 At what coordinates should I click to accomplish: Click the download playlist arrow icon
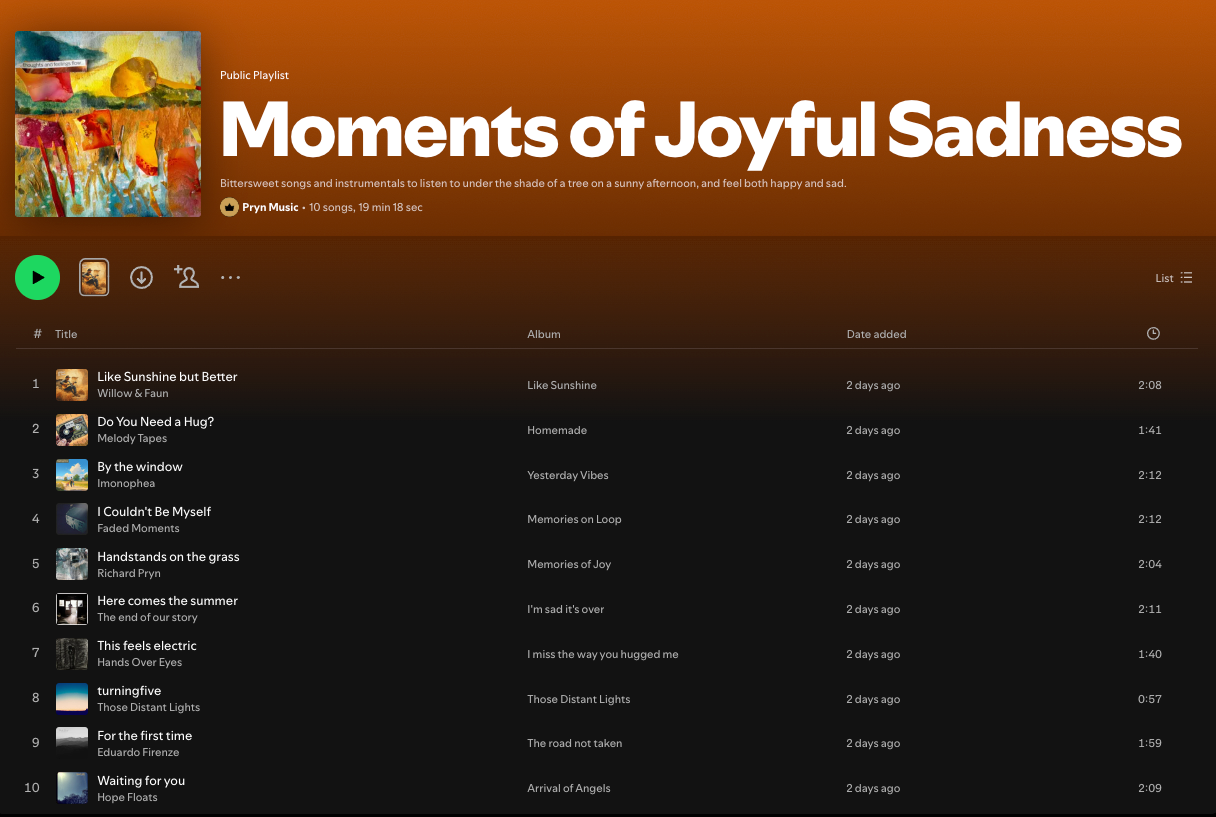[x=142, y=278]
